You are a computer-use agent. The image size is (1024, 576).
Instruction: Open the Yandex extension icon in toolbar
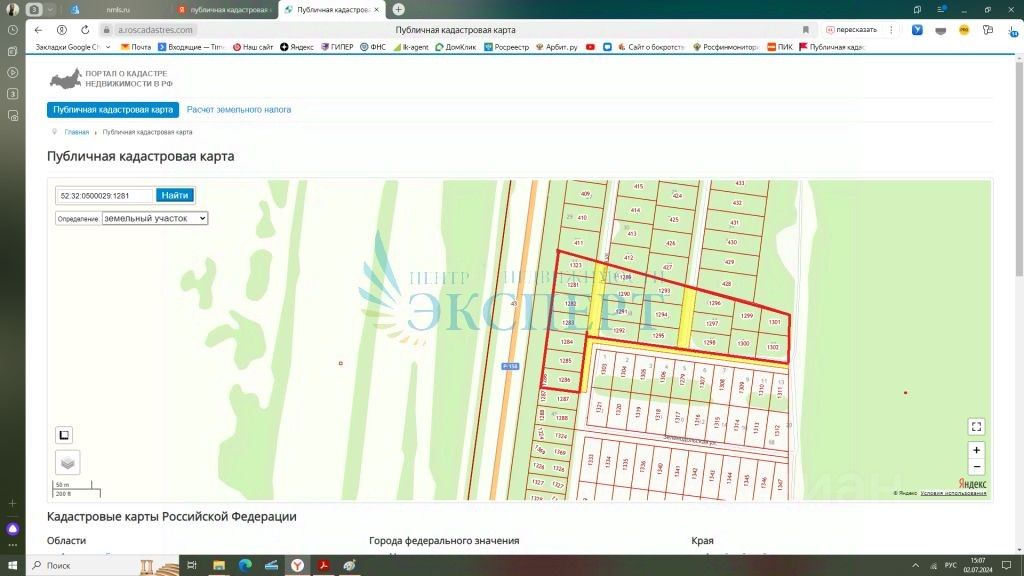(x=917, y=30)
